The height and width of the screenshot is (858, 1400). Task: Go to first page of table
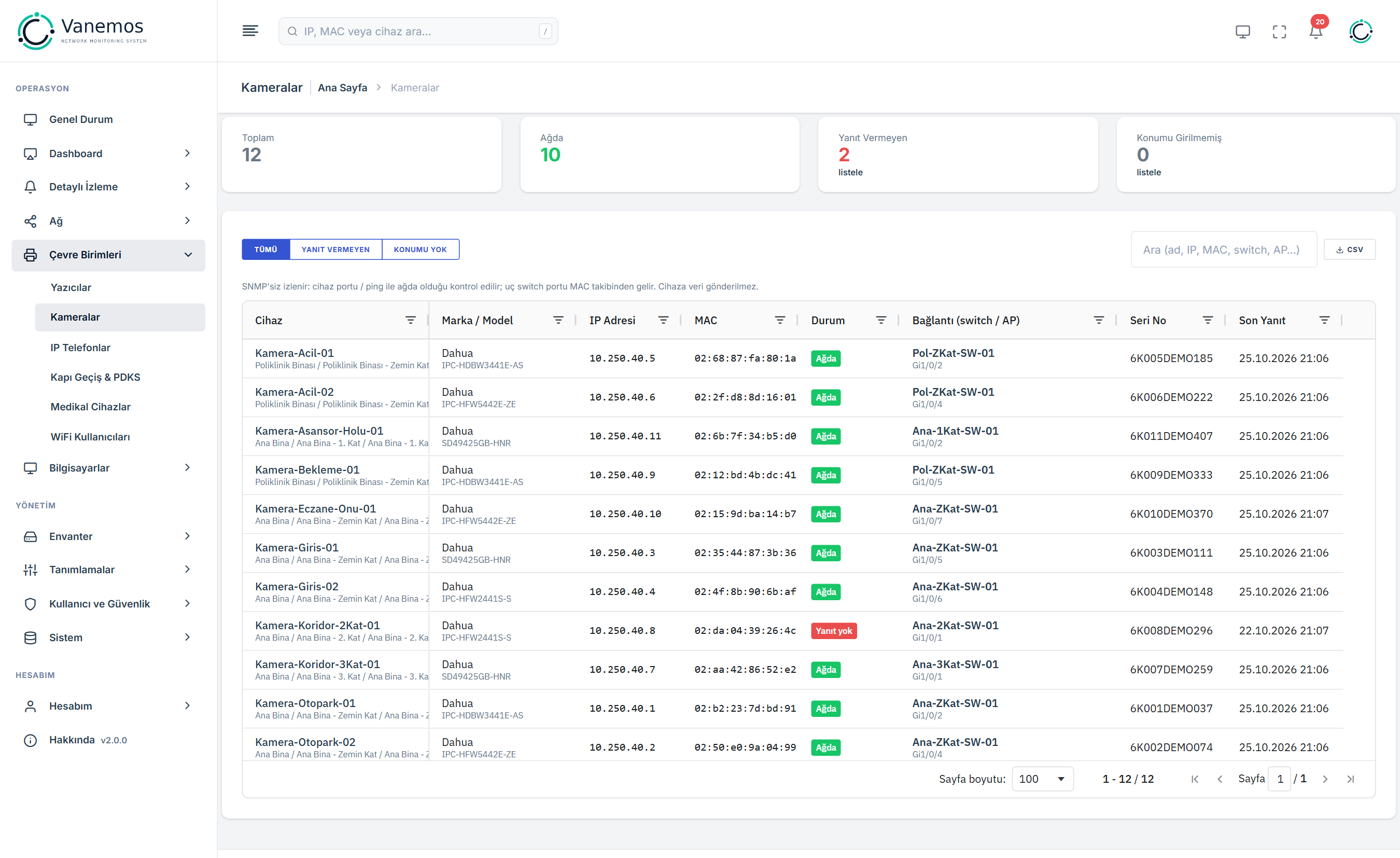[1194, 779]
